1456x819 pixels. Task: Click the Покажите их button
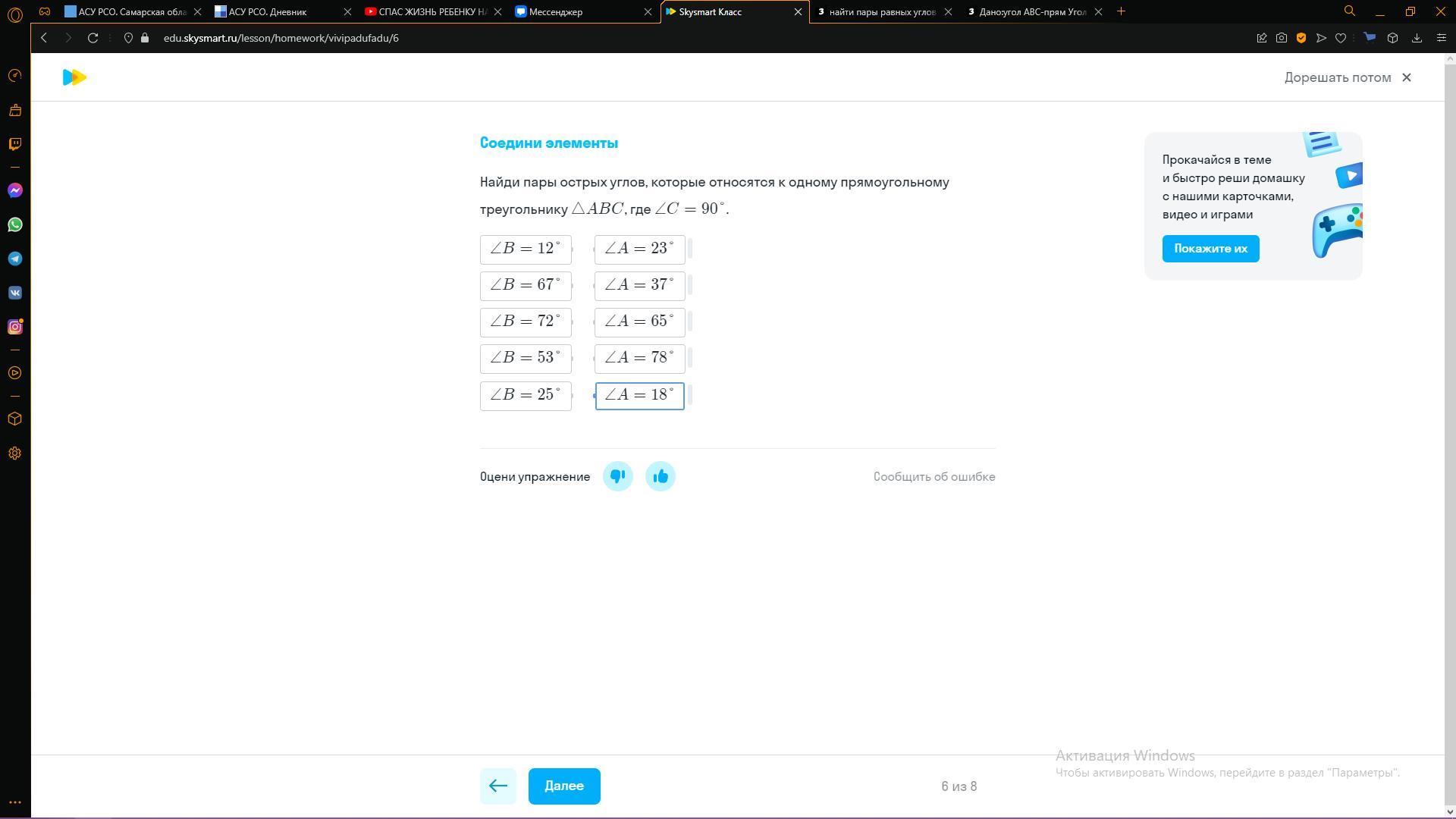tap(1210, 249)
